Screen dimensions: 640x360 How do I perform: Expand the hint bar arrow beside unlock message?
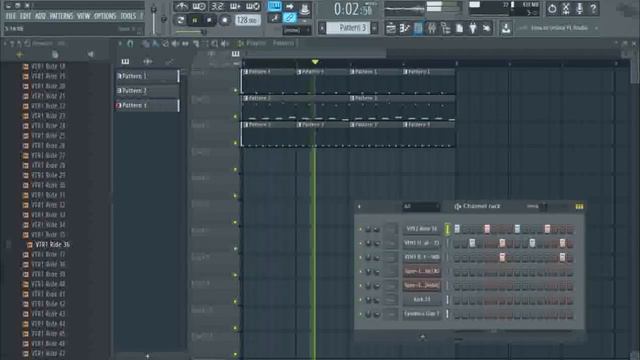(x=596, y=28)
